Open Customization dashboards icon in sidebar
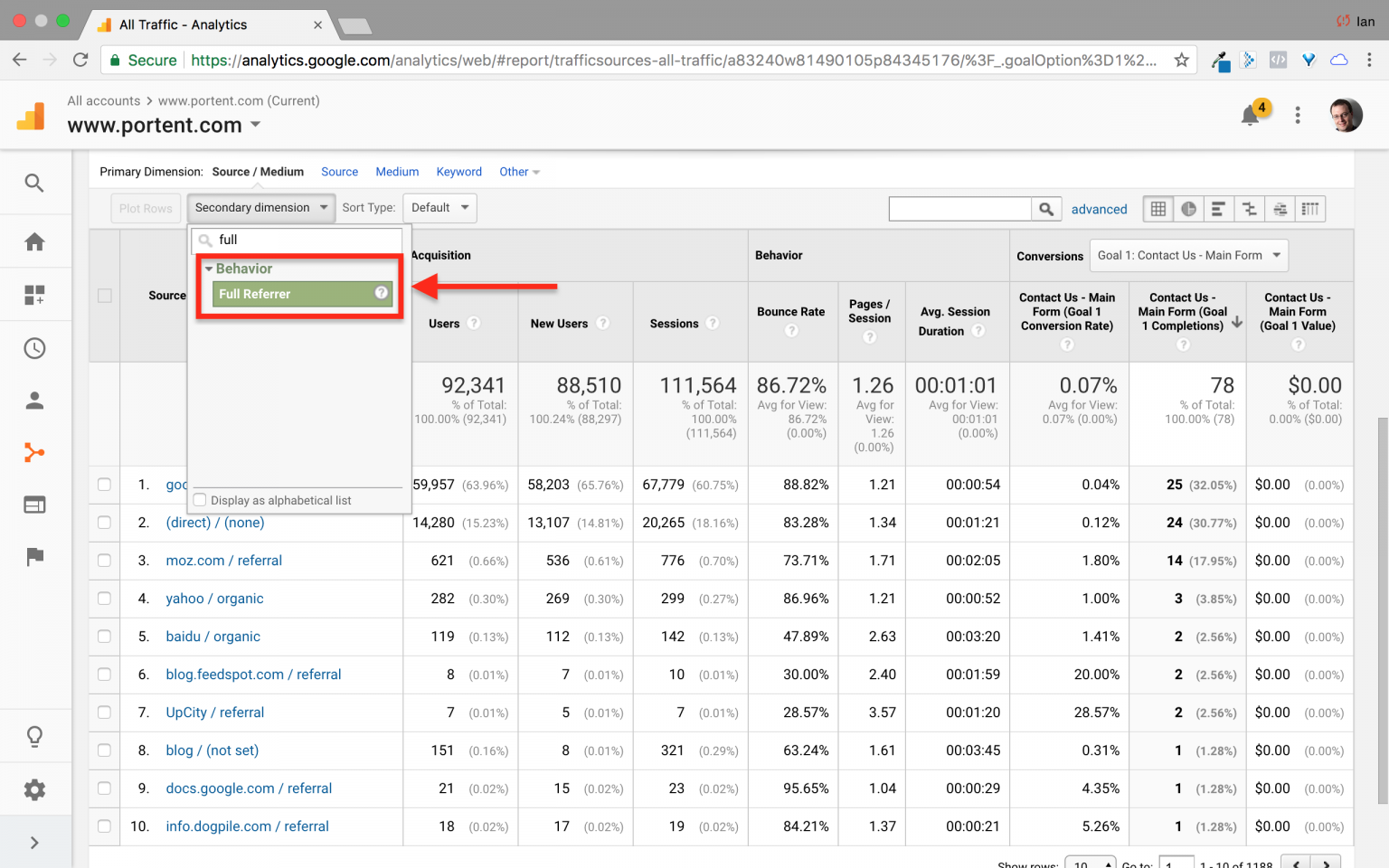Image resolution: width=1389 pixels, height=868 pixels. pos(34,295)
